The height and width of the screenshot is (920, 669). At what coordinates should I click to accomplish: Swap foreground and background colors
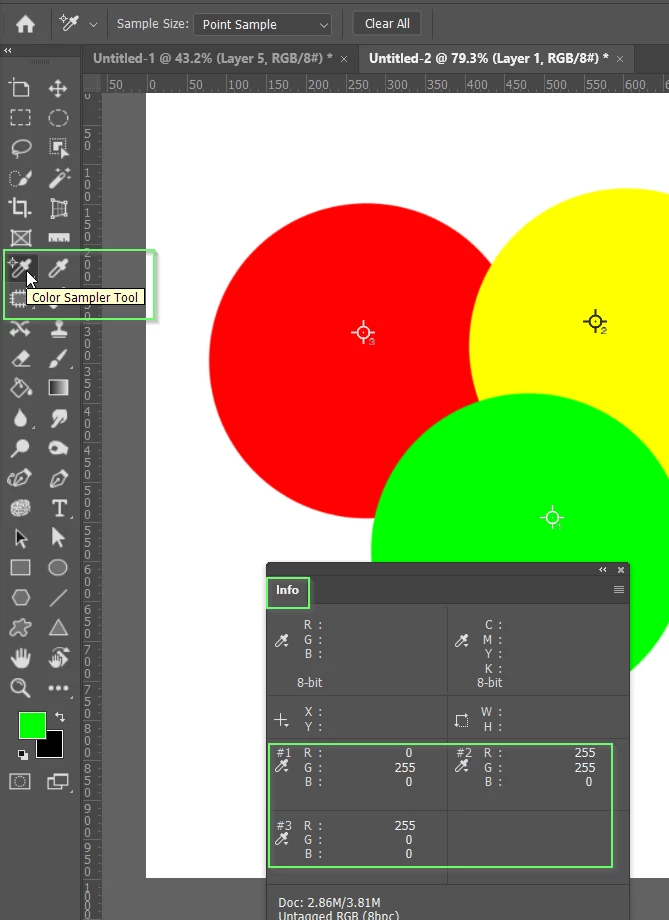pyautogui.click(x=60, y=716)
